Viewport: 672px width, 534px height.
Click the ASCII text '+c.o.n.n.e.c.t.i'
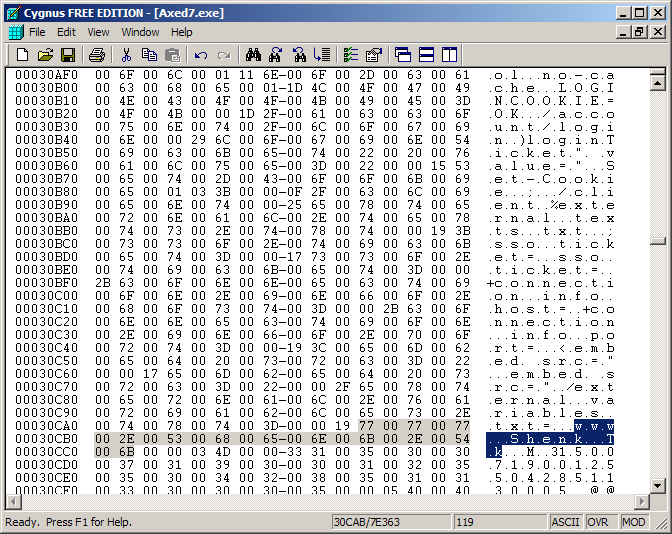coord(551,283)
